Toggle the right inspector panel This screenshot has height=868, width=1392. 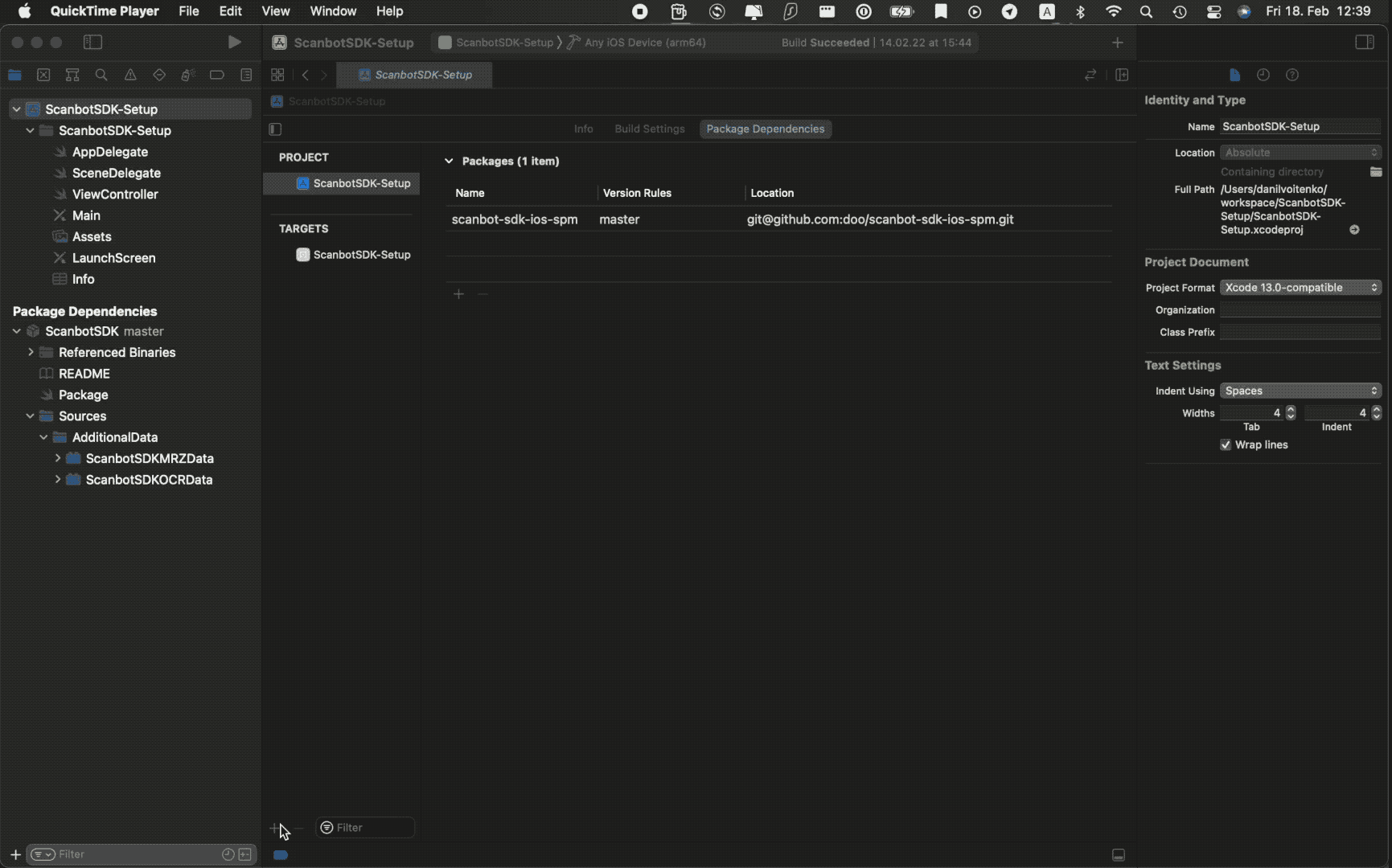[x=1364, y=43]
